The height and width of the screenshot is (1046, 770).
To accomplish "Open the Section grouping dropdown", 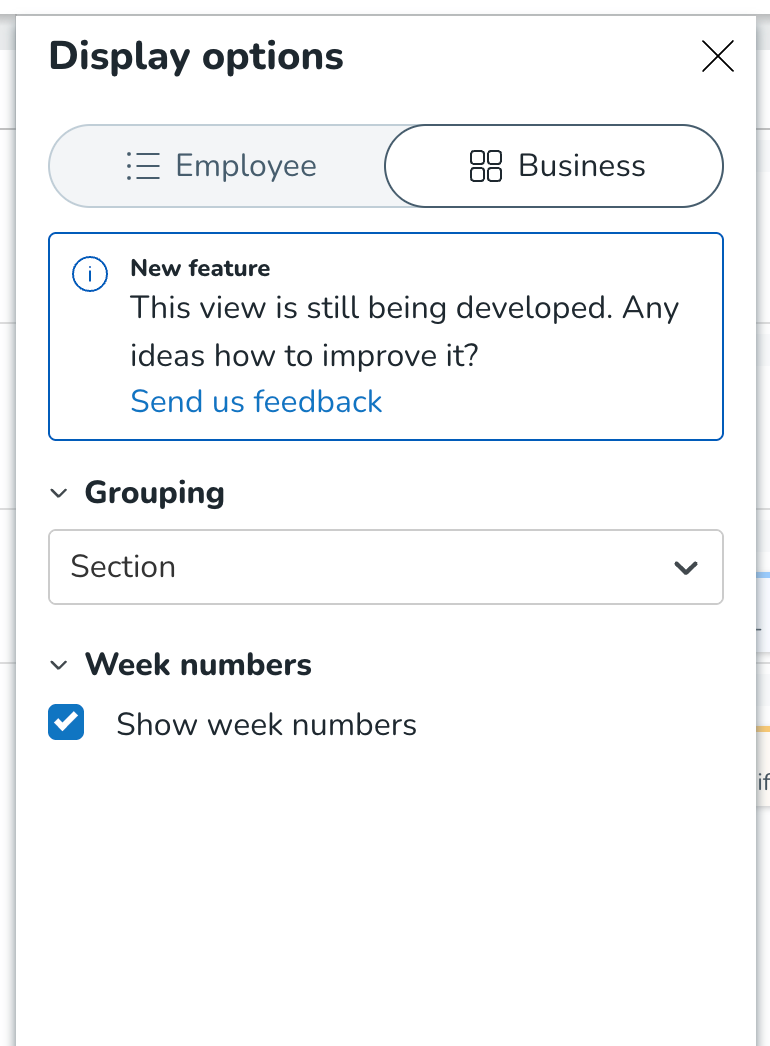I will click(386, 567).
